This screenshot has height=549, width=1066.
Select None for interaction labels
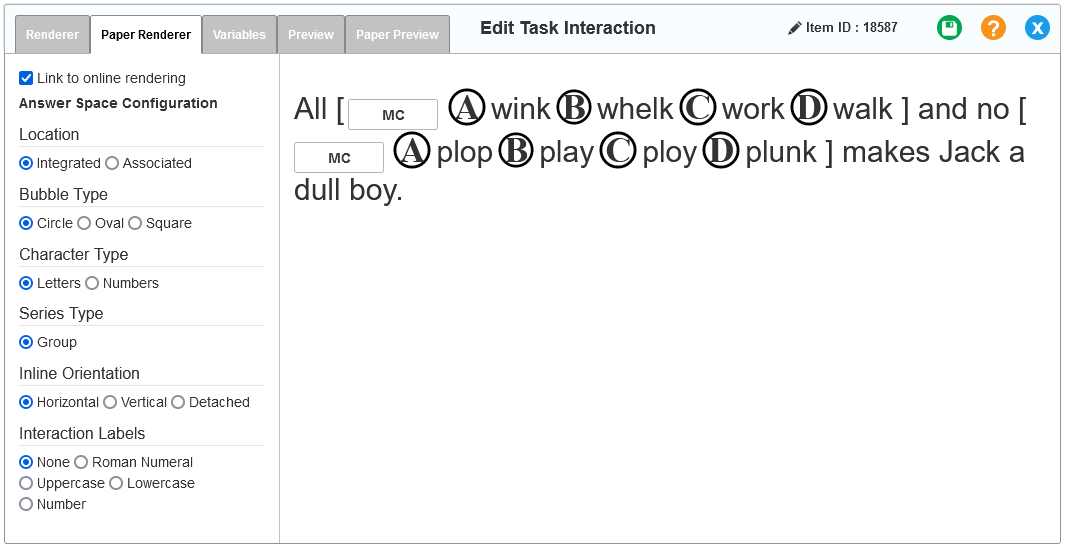[26, 462]
